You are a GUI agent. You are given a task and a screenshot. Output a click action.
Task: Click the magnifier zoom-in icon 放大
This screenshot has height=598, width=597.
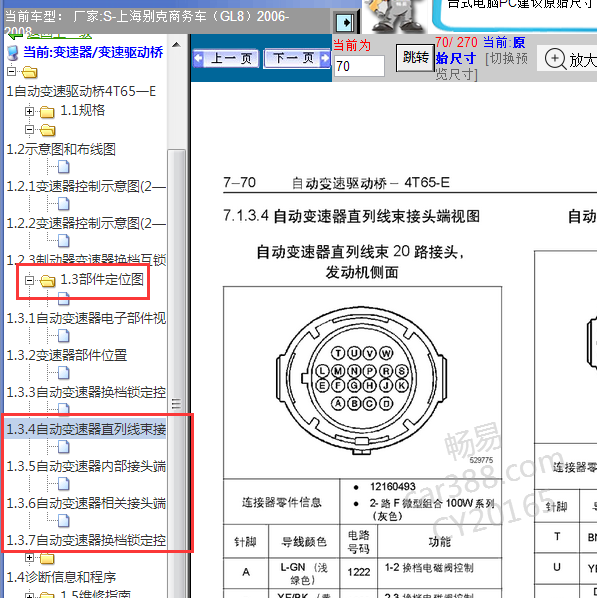point(555,59)
